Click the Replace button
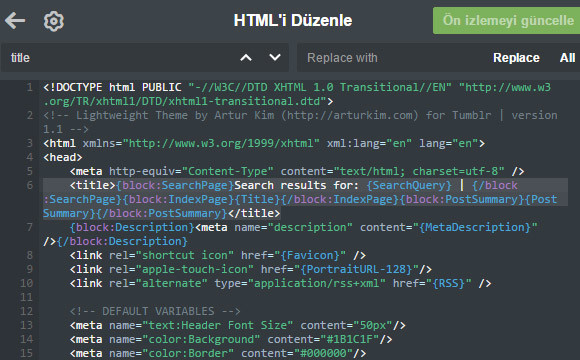The height and width of the screenshot is (360, 580). [x=516, y=58]
